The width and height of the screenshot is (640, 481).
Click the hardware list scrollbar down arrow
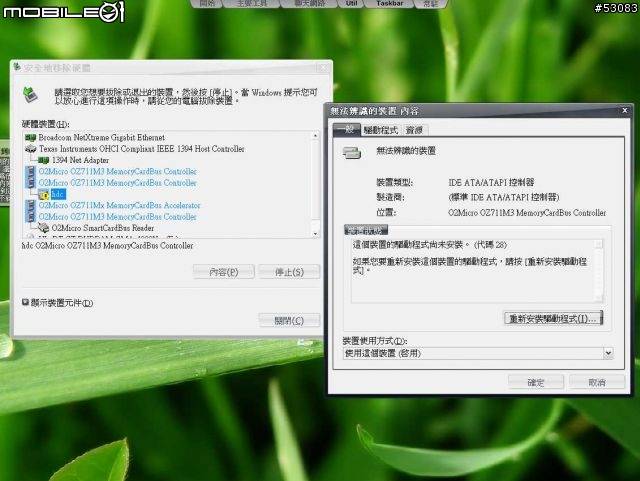(315, 234)
